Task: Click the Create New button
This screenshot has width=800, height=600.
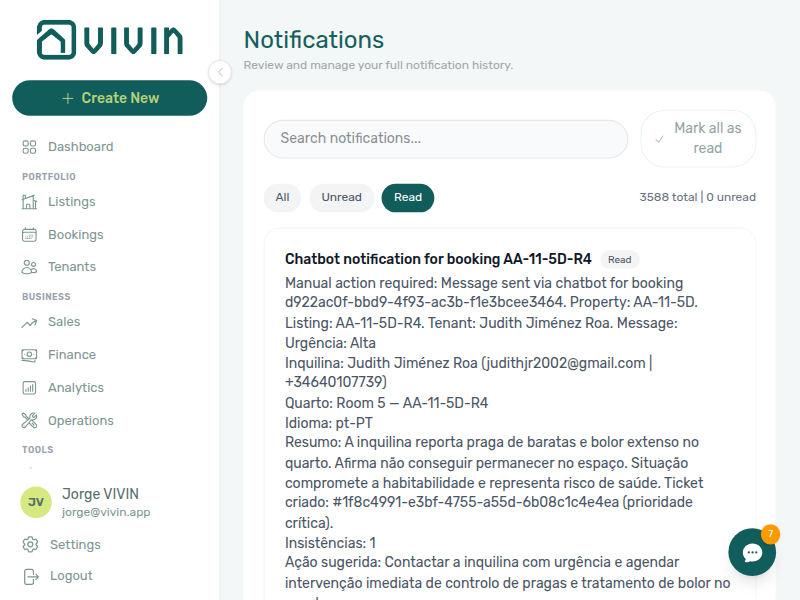Action: point(110,98)
